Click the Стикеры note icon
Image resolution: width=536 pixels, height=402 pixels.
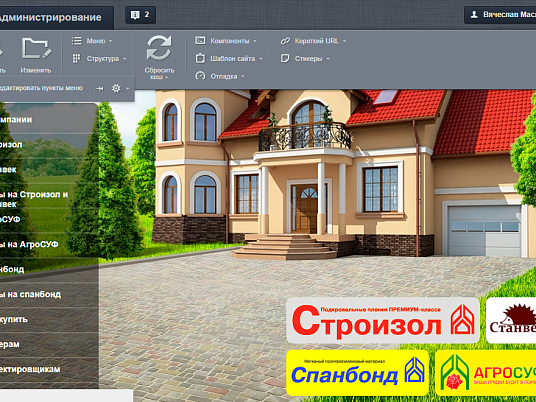[x=285, y=58]
